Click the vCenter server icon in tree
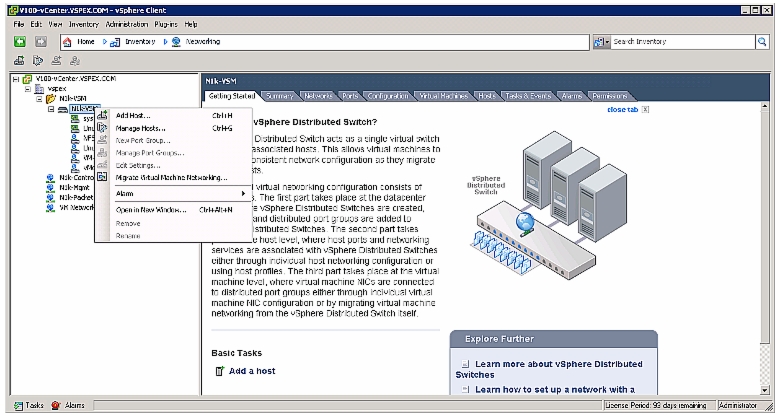Viewport: 781px width, 415px height. point(27,79)
